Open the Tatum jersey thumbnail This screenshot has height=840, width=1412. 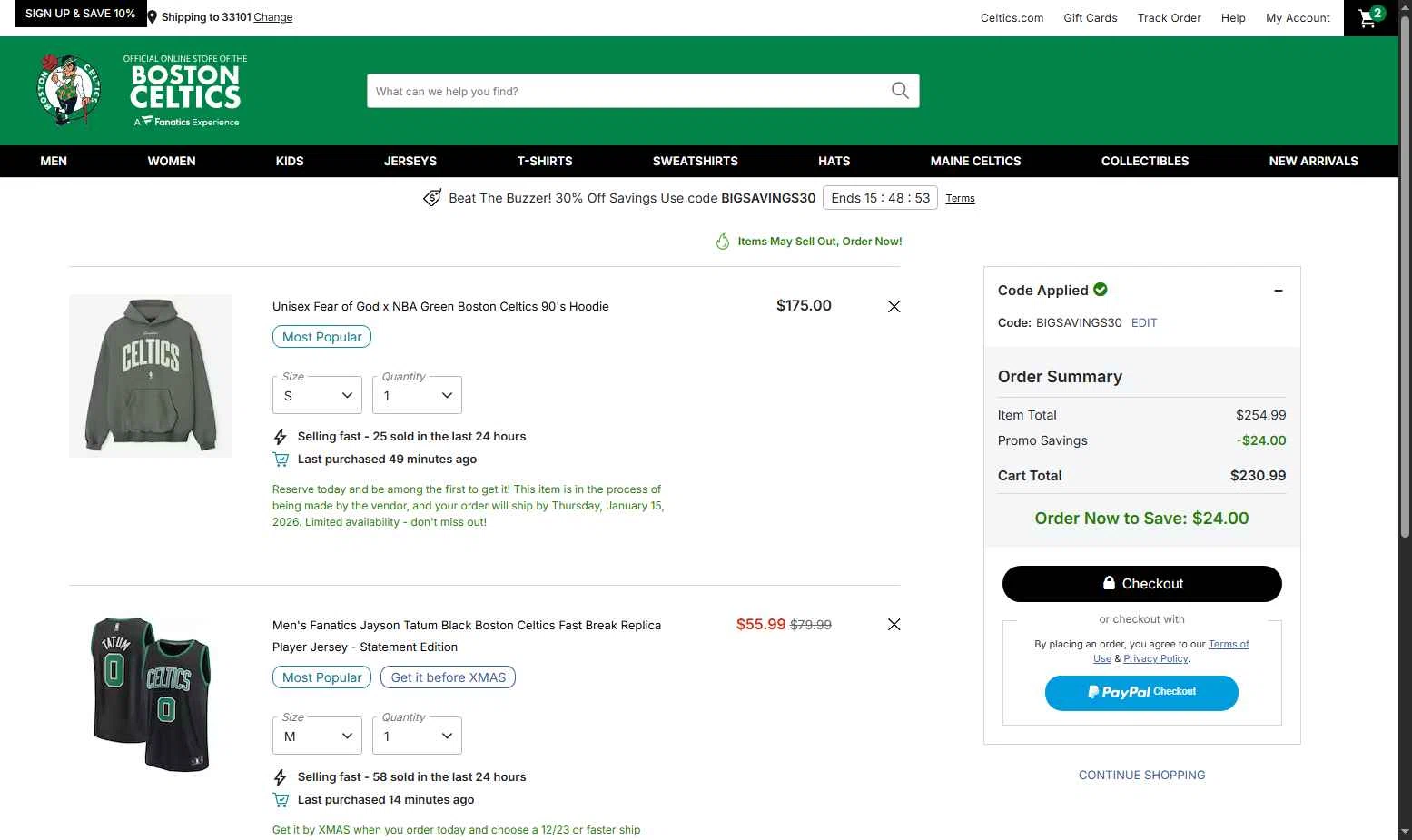(151, 695)
